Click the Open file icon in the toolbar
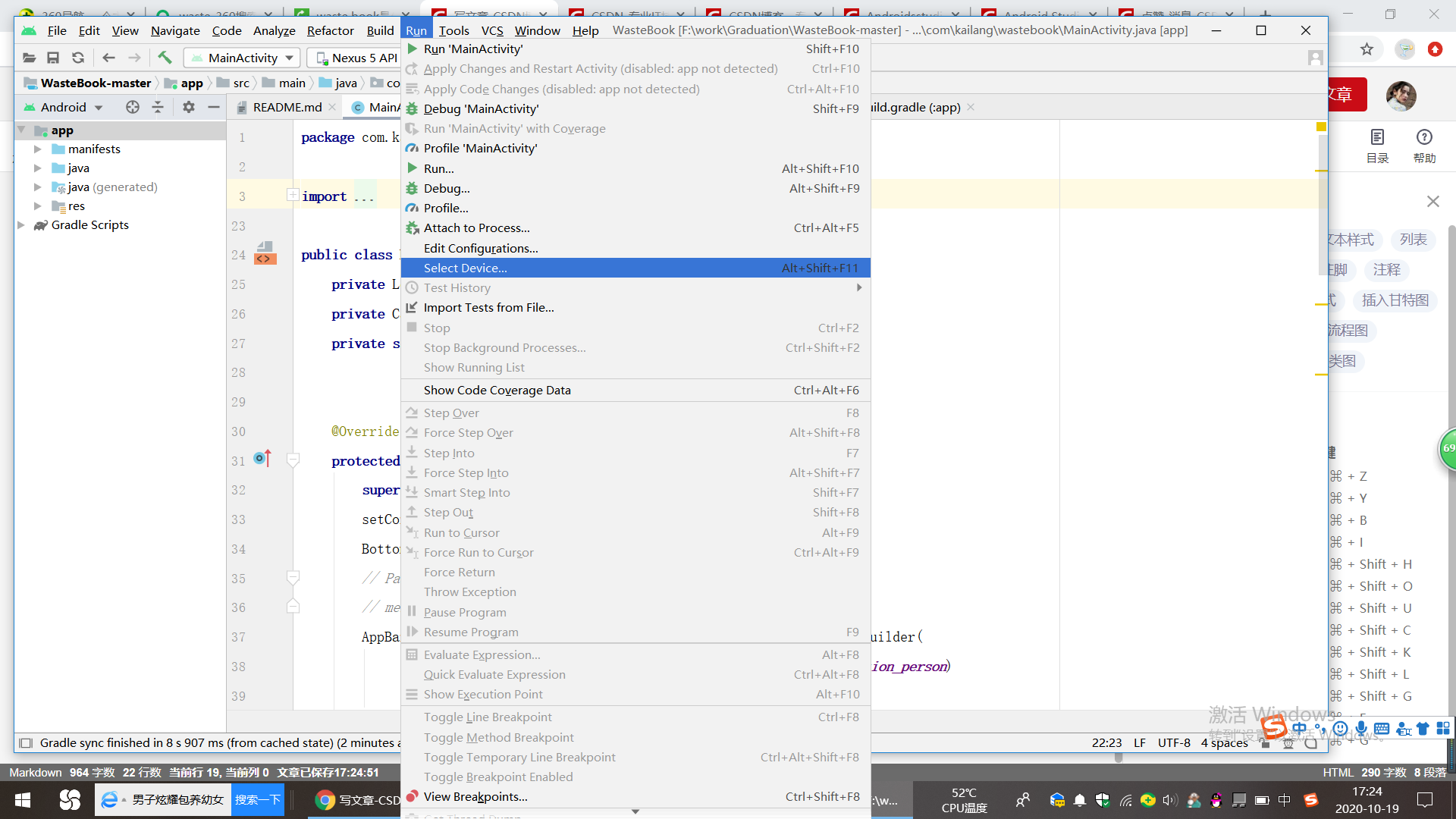Image resolution: width=1456 pixels, height=819 pixels. click(29, 57)
